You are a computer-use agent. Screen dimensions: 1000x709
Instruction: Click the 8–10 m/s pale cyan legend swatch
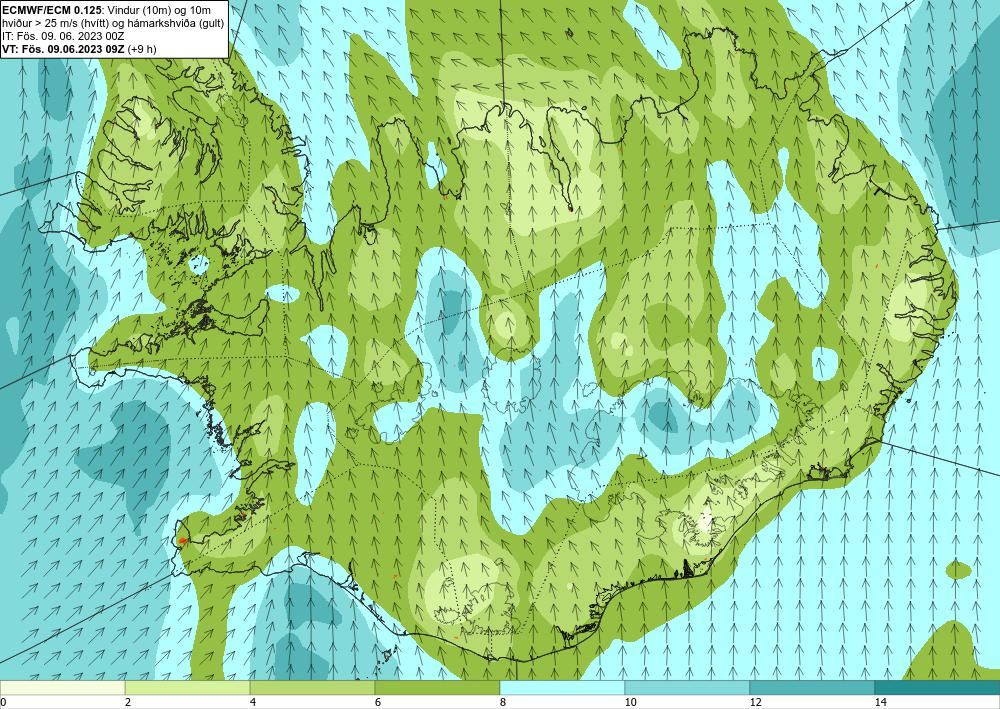pyautogui.click(x=562, y=687)
